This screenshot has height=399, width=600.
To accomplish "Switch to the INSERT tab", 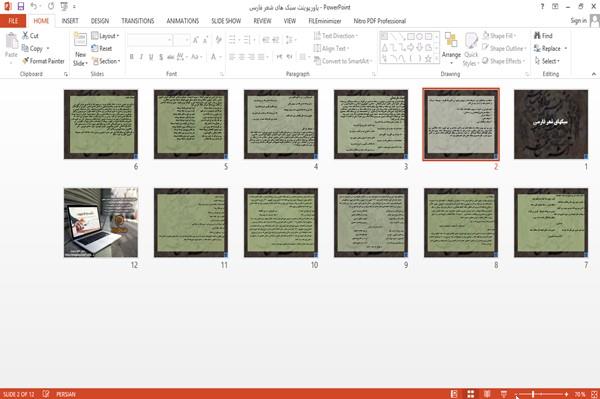I will [70, 21].
